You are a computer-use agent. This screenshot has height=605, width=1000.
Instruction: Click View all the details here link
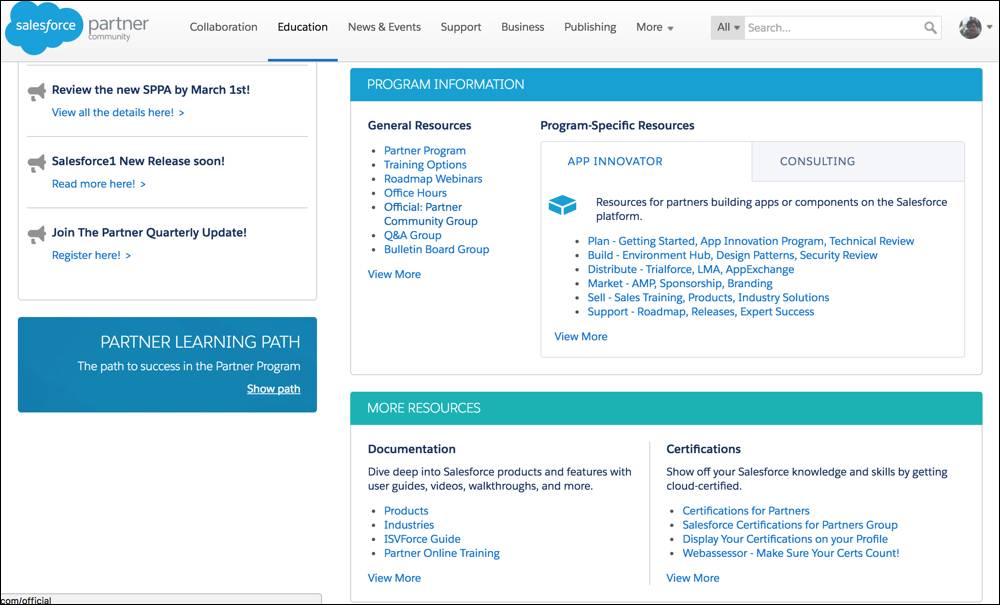click(118, 112)
